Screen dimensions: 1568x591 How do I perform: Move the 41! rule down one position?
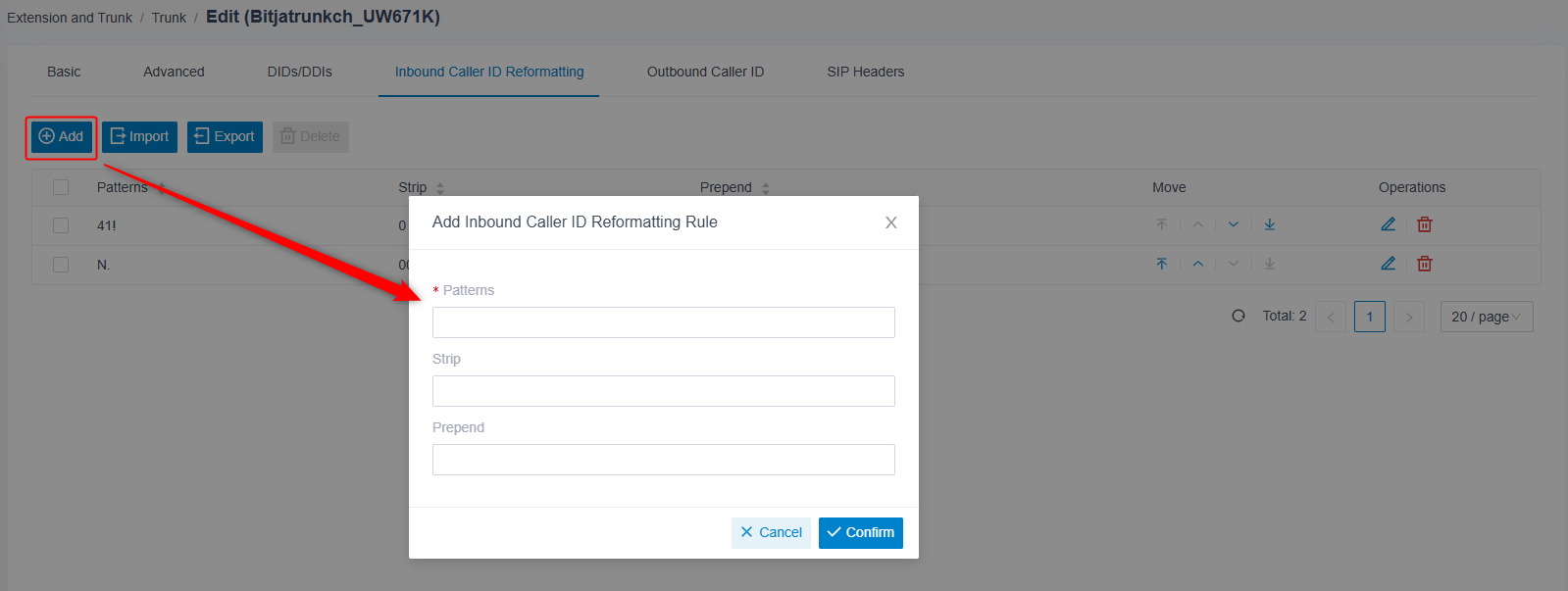point(1234,224)
